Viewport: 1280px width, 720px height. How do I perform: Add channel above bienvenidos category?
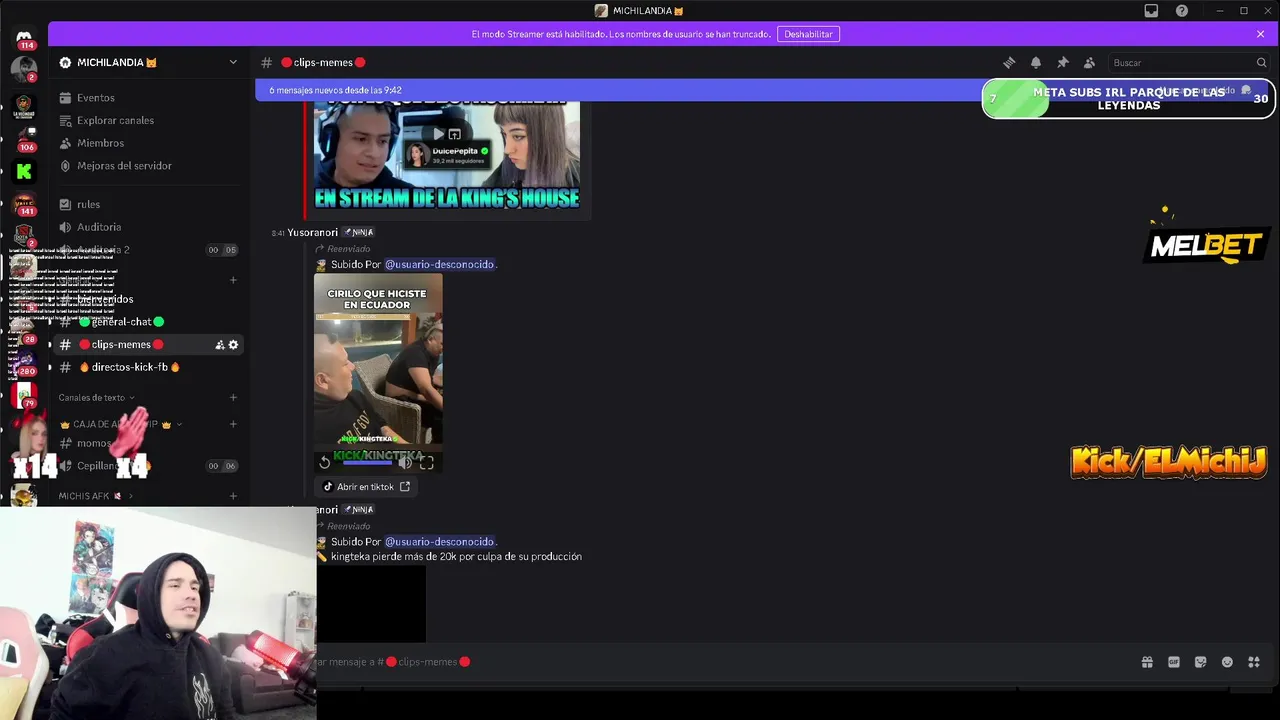pos(233,280)
